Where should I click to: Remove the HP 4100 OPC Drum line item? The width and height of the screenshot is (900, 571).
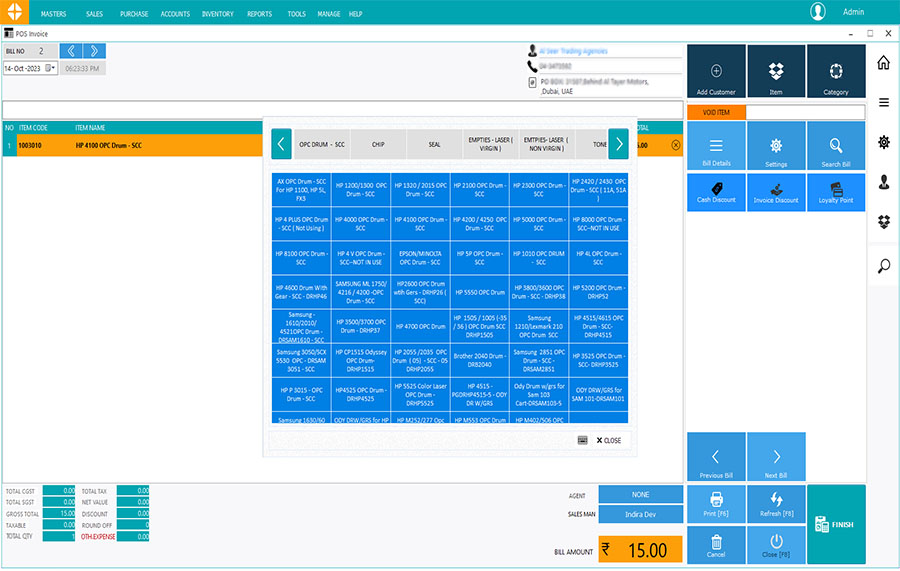[676, 145]
